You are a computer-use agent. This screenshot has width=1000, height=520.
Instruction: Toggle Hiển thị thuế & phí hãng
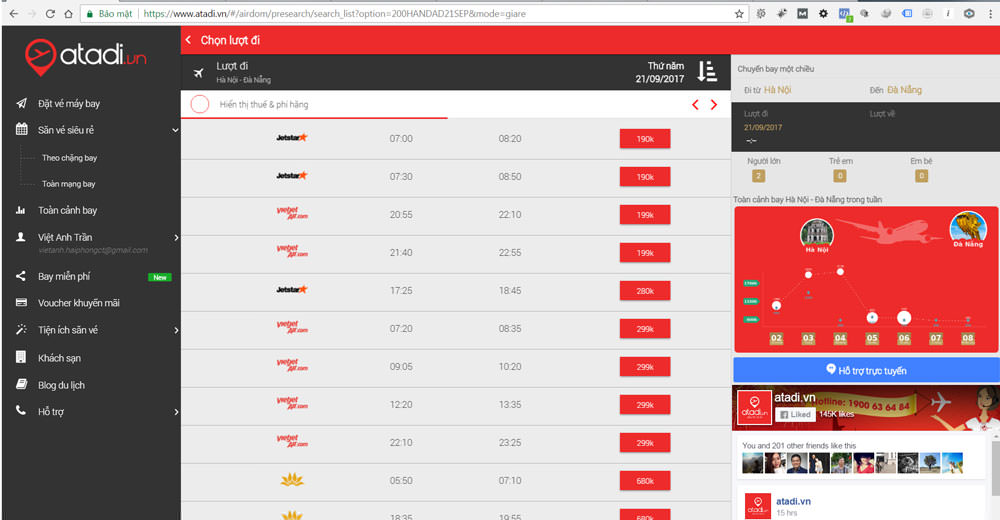(x=200, y=104)
